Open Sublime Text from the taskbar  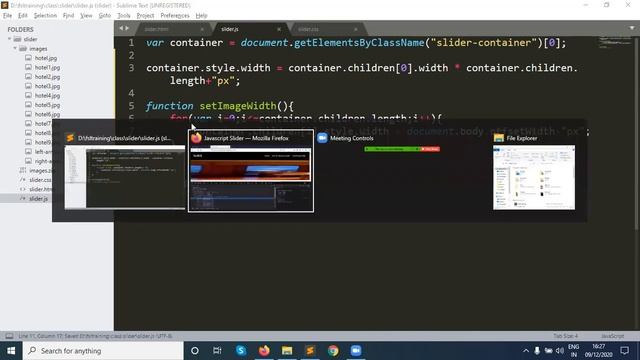[x=310, y=351]
